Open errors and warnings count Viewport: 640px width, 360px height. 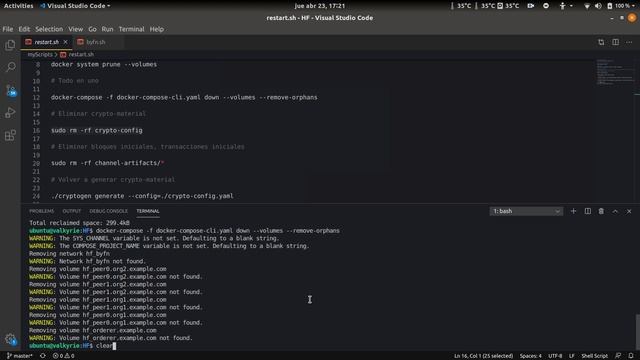63,356
